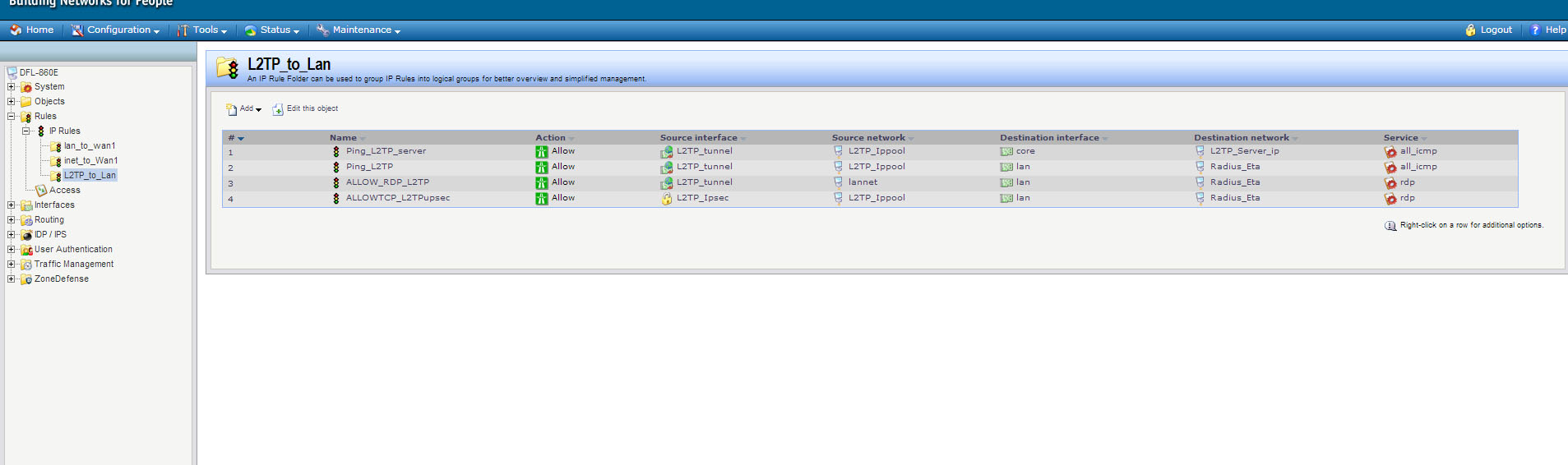Click the ZoneDefense folder icon
This screenshot has height=465, width=1568.
click(26, 279)
